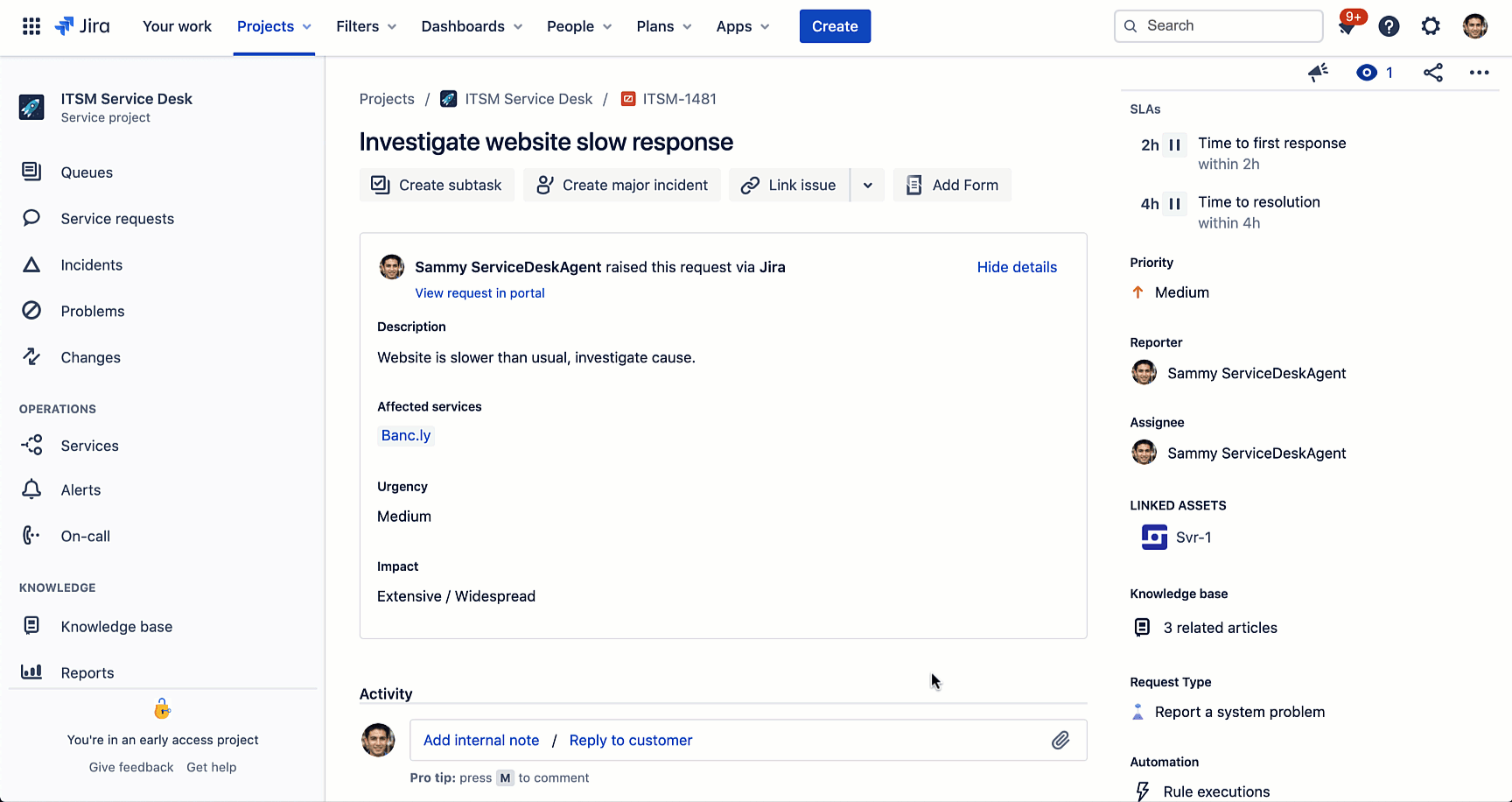Expand the Link issue button options

point(867,185)
